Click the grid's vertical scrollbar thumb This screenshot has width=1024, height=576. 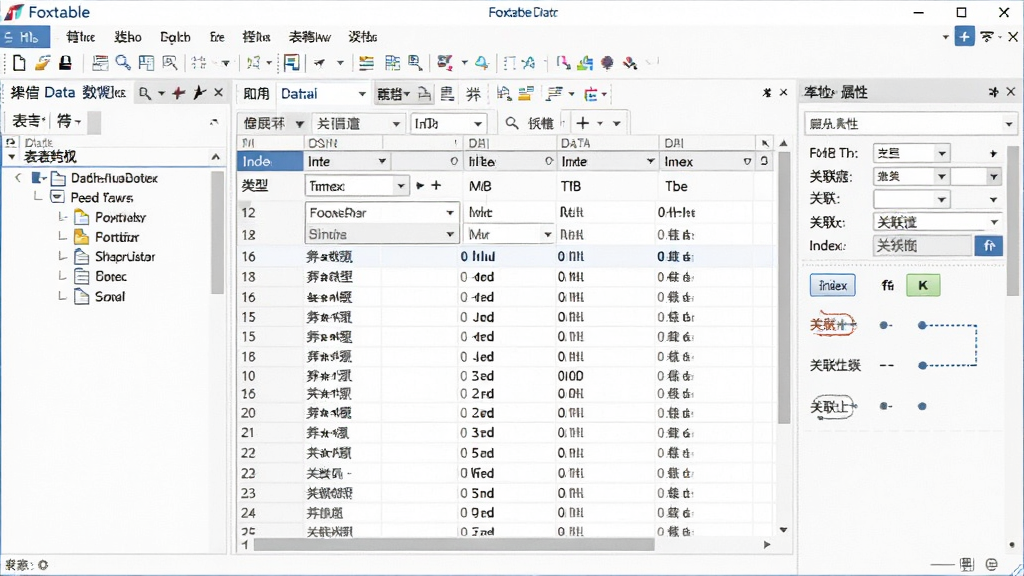(x=784, y=286)
